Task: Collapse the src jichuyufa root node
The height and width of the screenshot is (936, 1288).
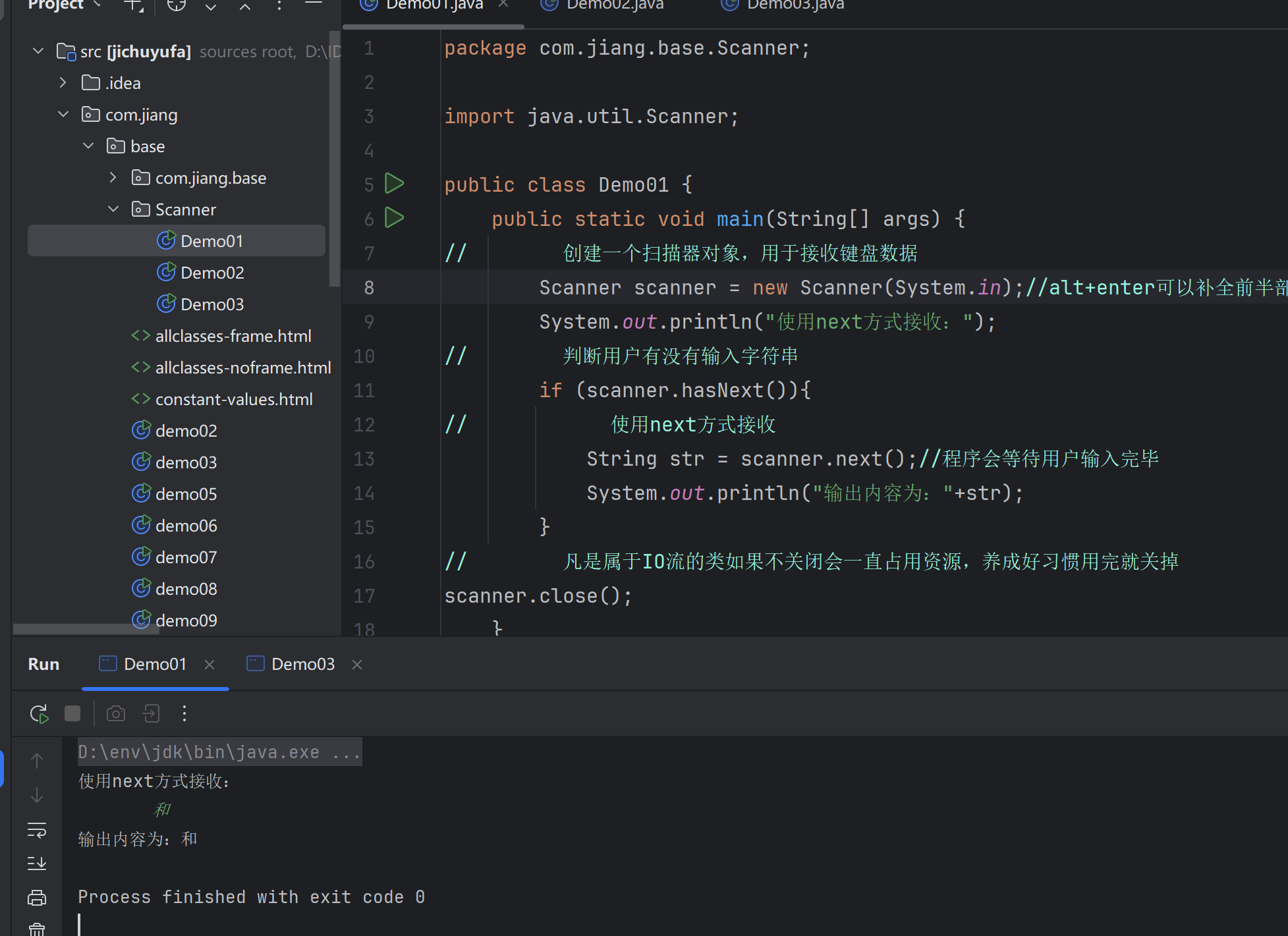Action: pos(38,51)
